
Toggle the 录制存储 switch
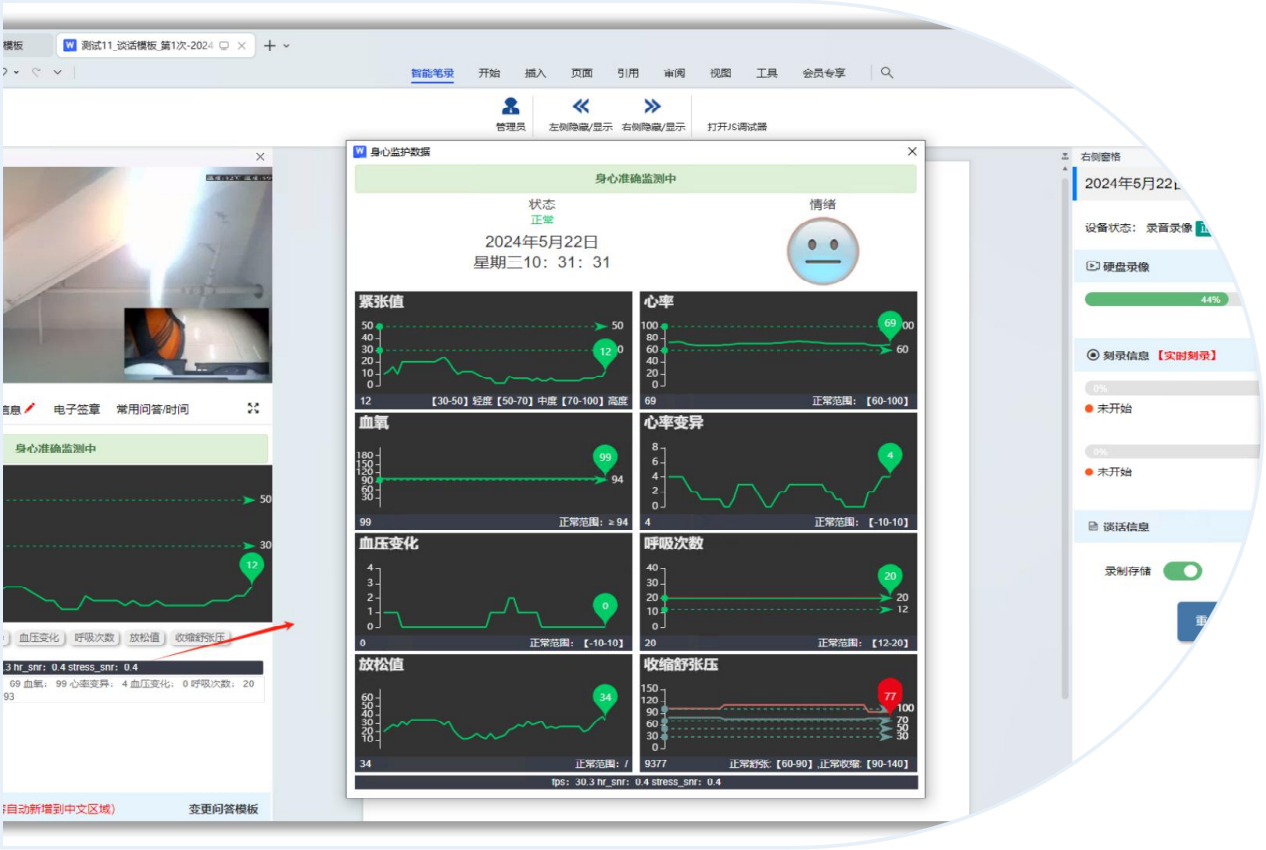(x=1182, y=571)
